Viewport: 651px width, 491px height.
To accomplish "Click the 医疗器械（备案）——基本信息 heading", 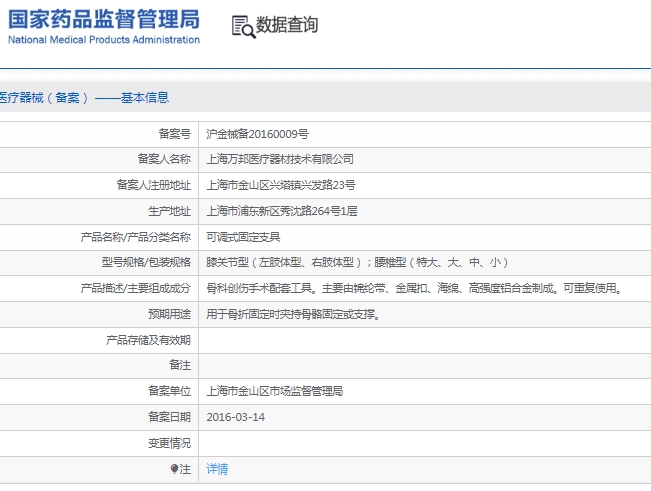I will point(84,98).
